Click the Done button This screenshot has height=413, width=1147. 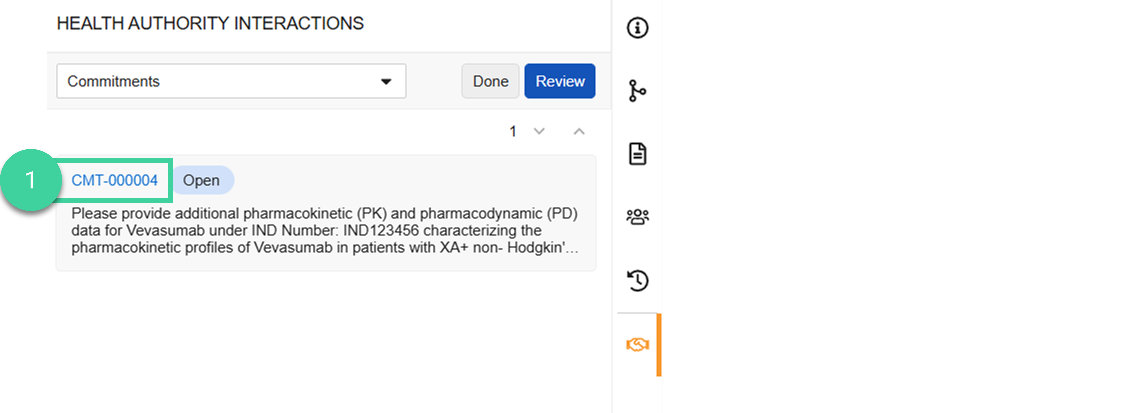pyautogui.click(x=490, y=81)
